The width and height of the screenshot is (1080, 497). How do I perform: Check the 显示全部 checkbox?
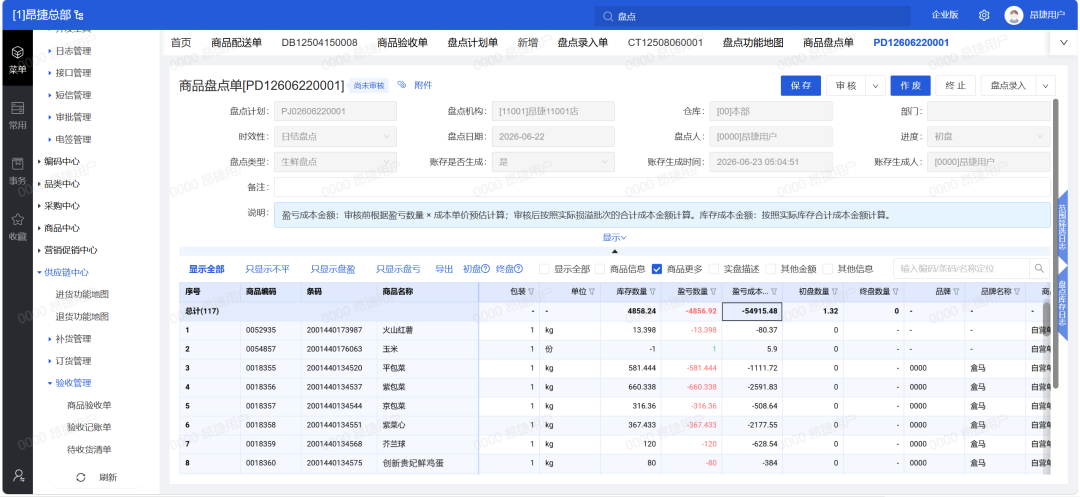pyautogui.click(x=544, y=269)
